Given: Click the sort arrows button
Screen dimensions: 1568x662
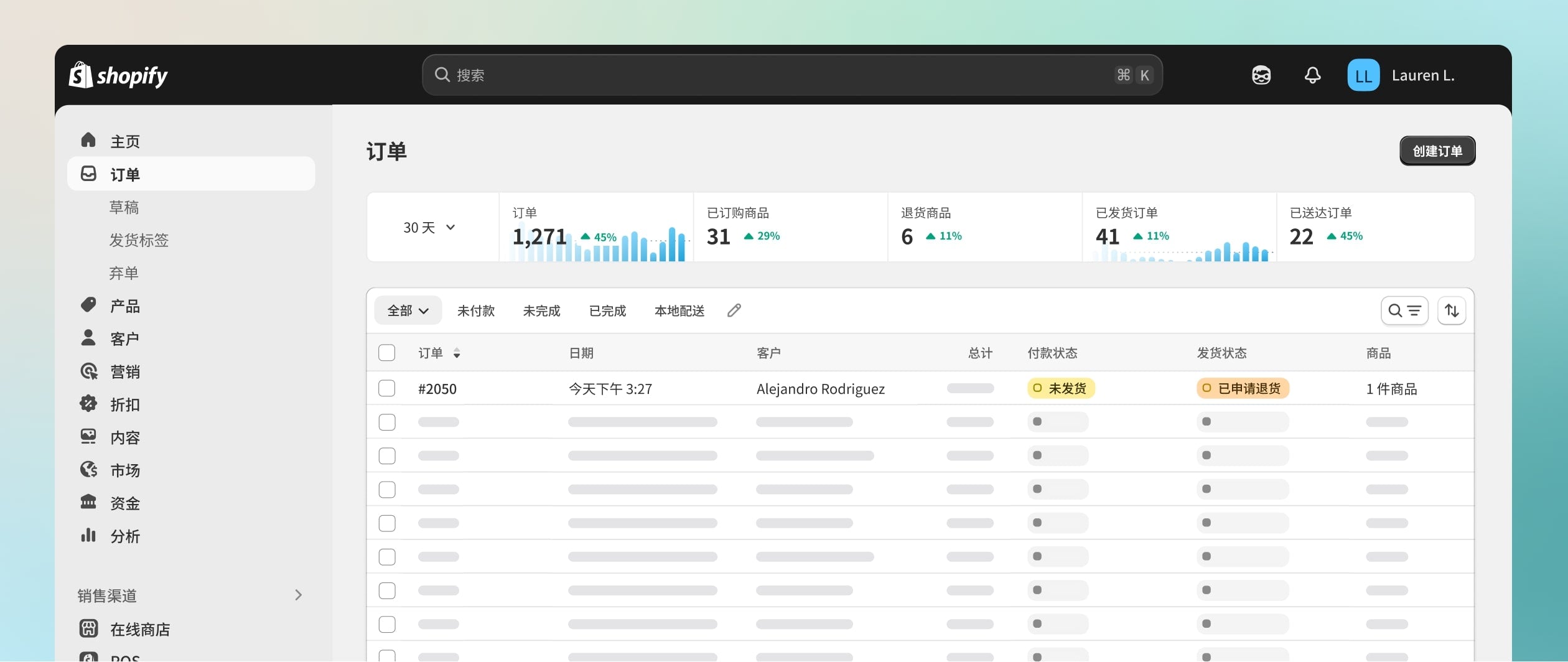Looking at the screenshot, I should pyautogui.click(x=1452, y=310).
